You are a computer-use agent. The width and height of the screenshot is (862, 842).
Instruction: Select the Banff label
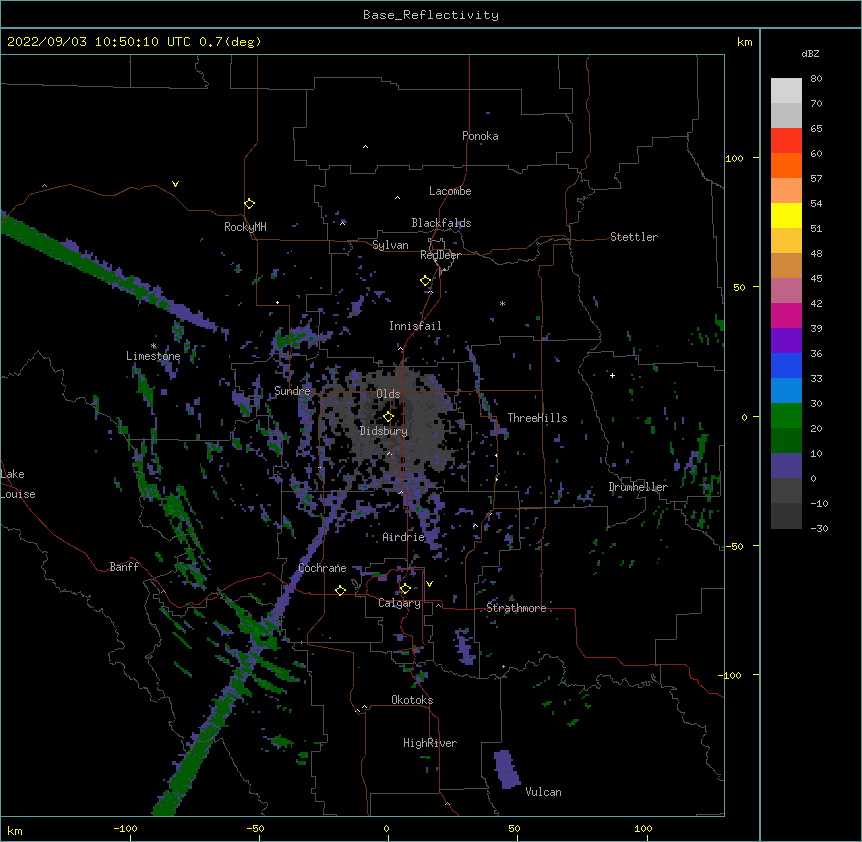(x=124, y=567)
